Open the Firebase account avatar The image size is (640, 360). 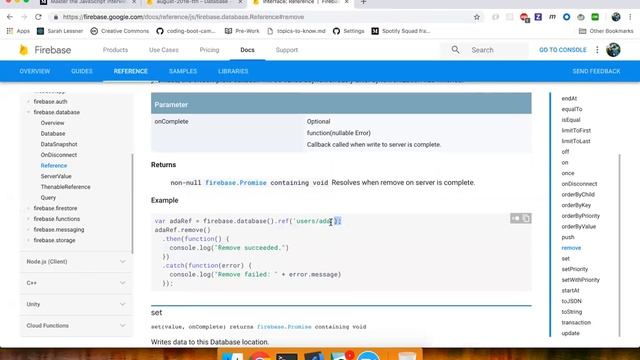point(613,50)
